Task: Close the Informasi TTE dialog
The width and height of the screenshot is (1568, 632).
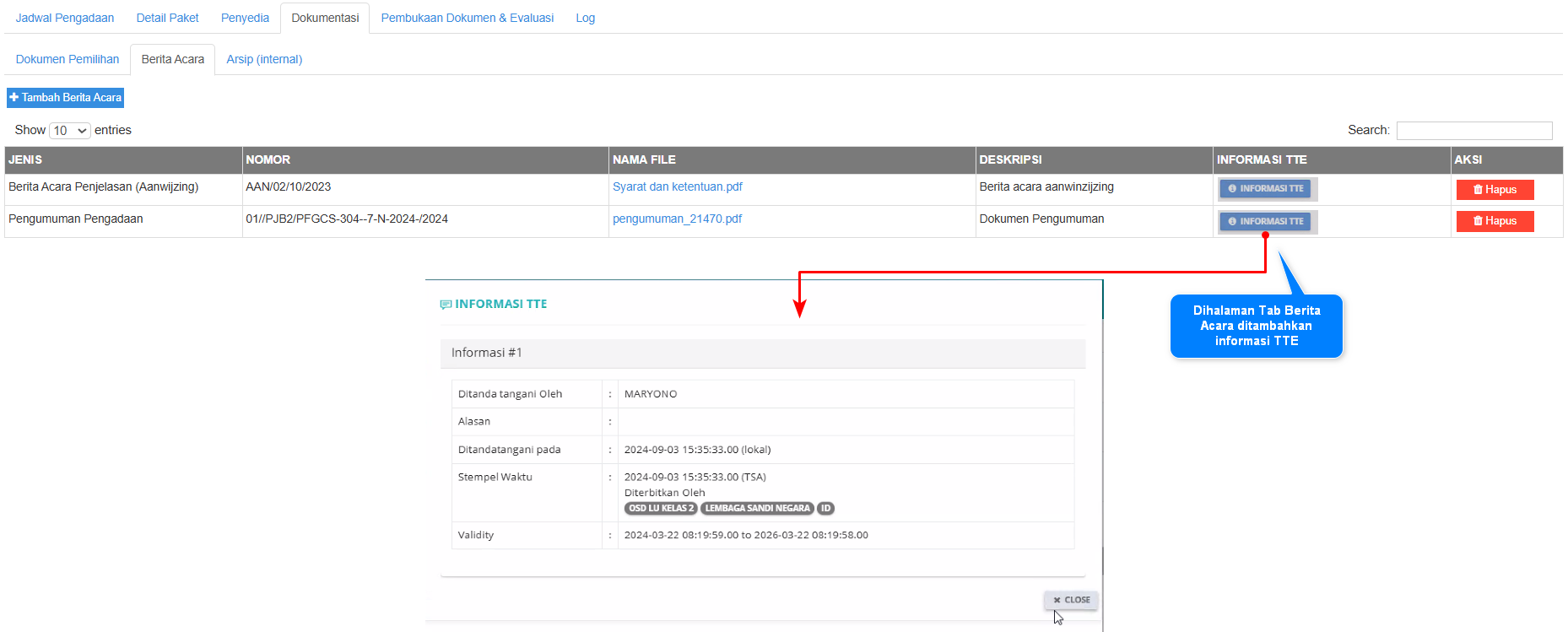Action: (1071, 600)
